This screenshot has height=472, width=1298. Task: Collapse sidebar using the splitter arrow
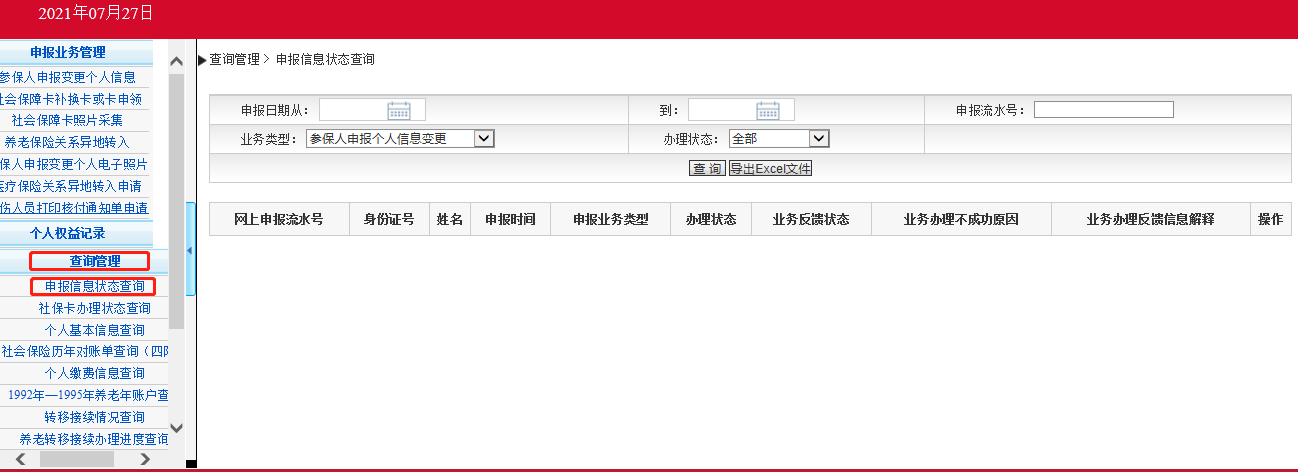pyautogui.click(x=190, y=250)
